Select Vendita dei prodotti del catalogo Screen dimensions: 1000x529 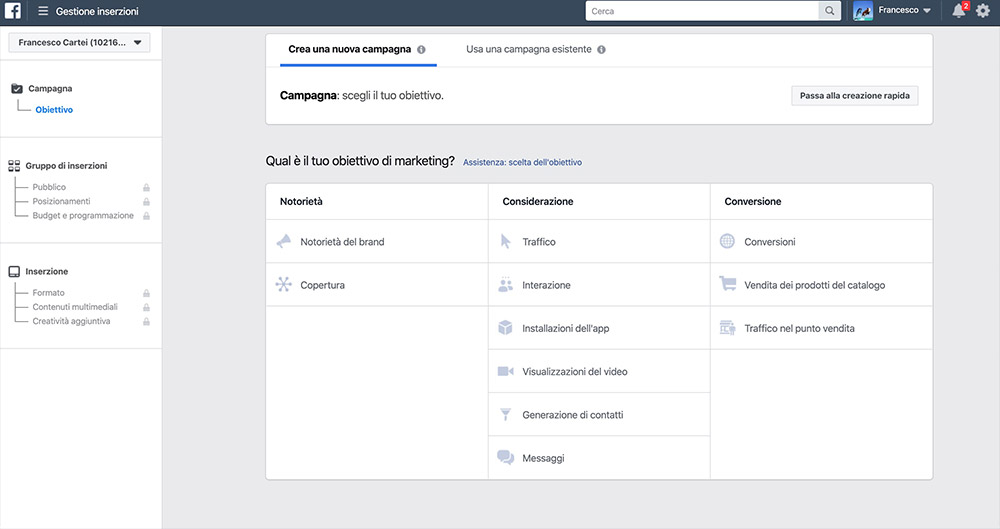(821, 285)
